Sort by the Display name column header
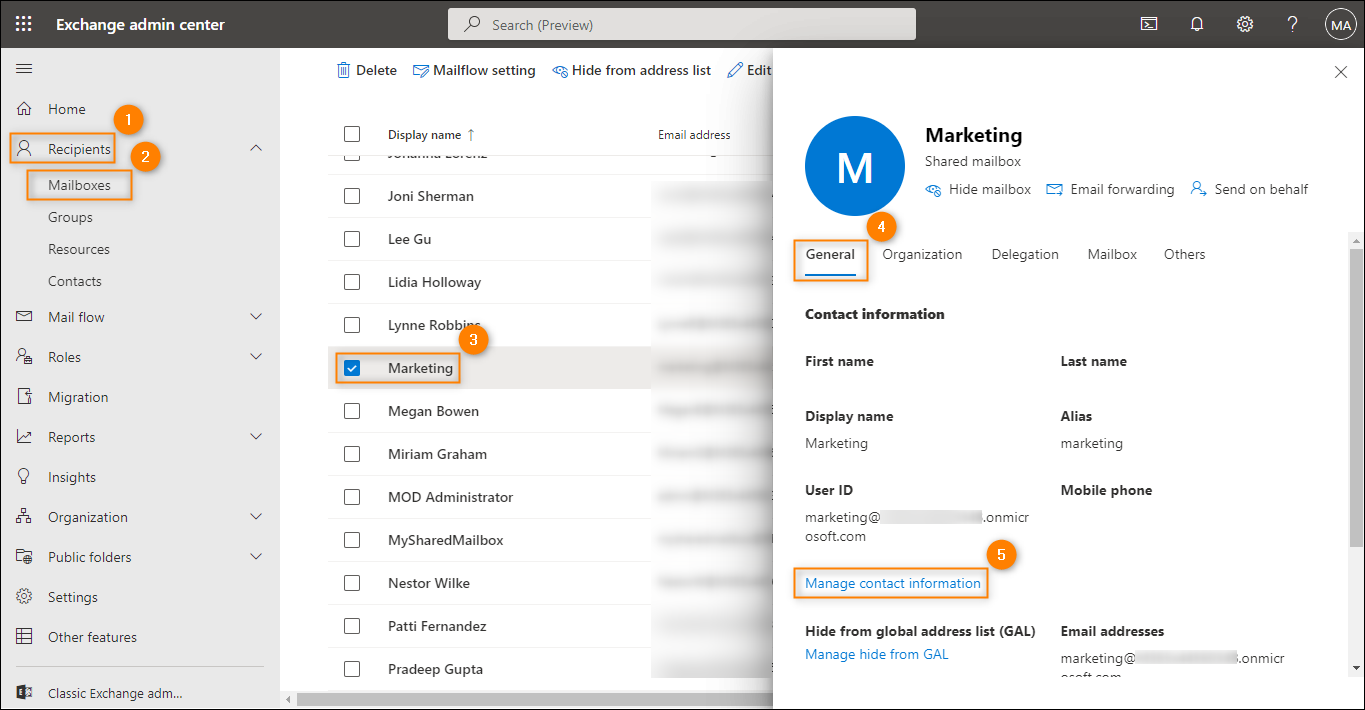The height and width of the screenshot is (710, 1365). [x=431, y=135]
